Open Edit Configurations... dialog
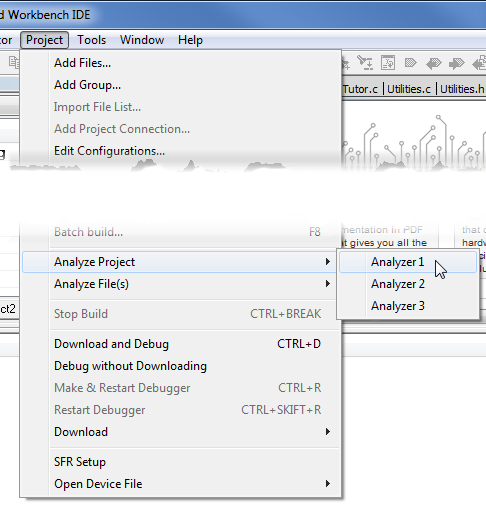 click(x=180, y=151)
